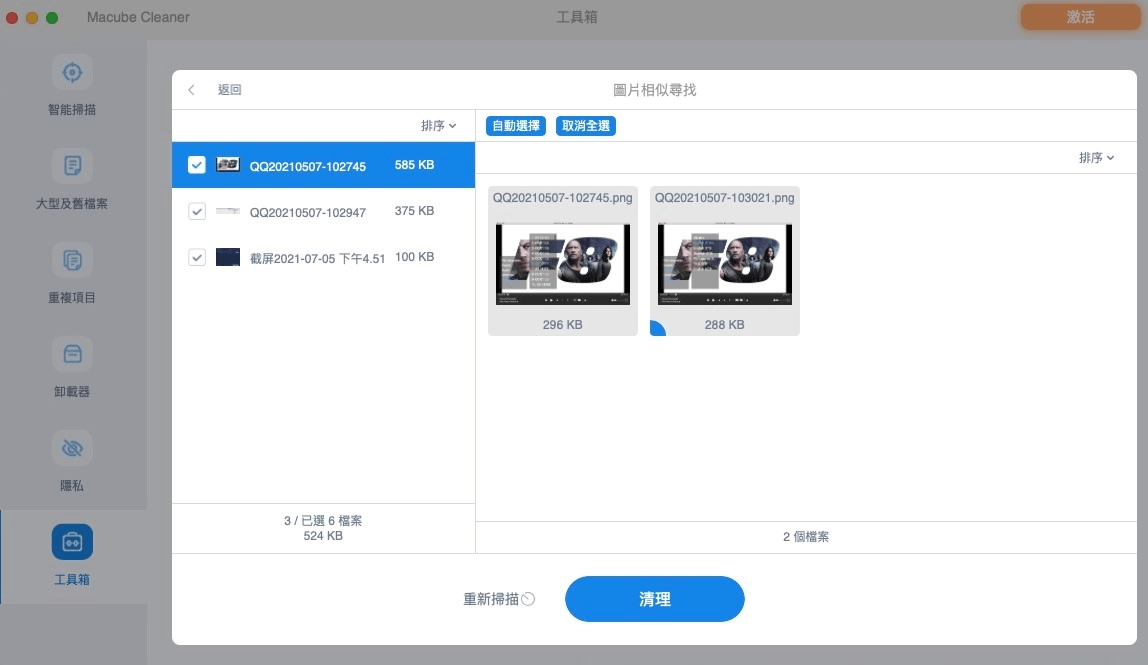
Task: Click the 工具箱 sidebar label
Action: (72, 579)
